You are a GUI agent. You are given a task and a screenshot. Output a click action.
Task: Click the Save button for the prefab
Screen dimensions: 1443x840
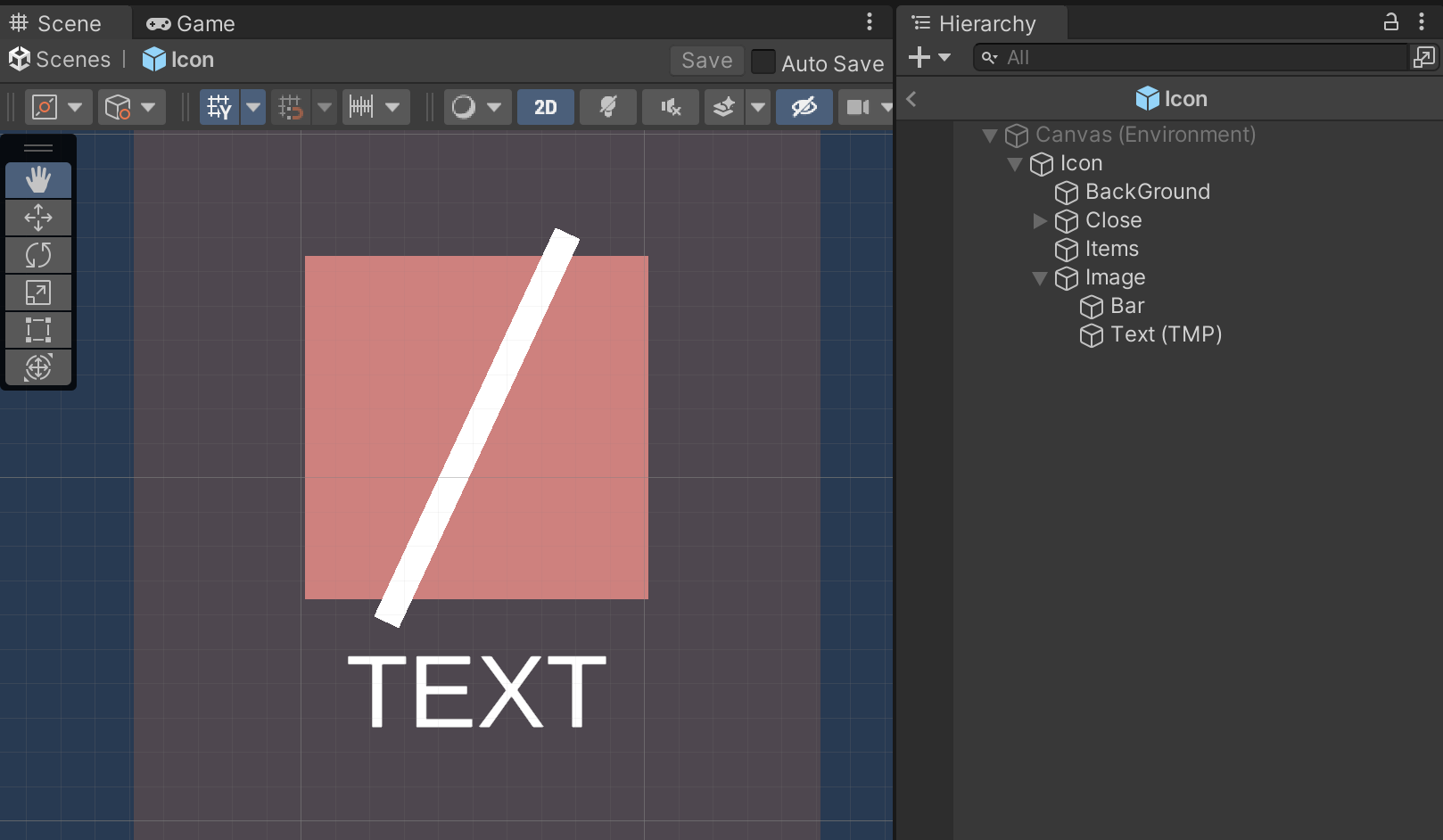(706, 60)
